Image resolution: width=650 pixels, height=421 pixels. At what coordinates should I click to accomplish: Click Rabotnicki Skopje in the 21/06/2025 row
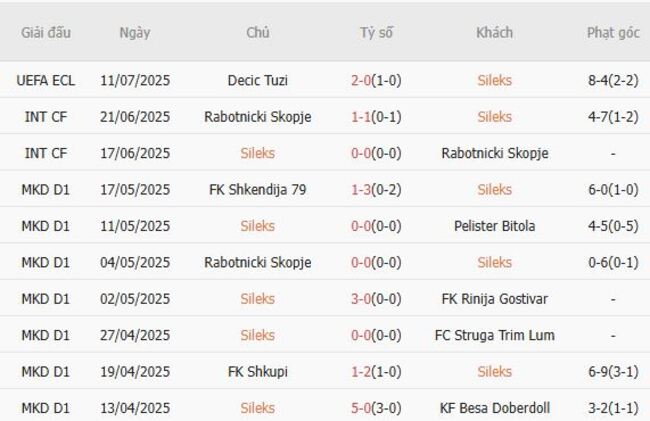[257, 117]
